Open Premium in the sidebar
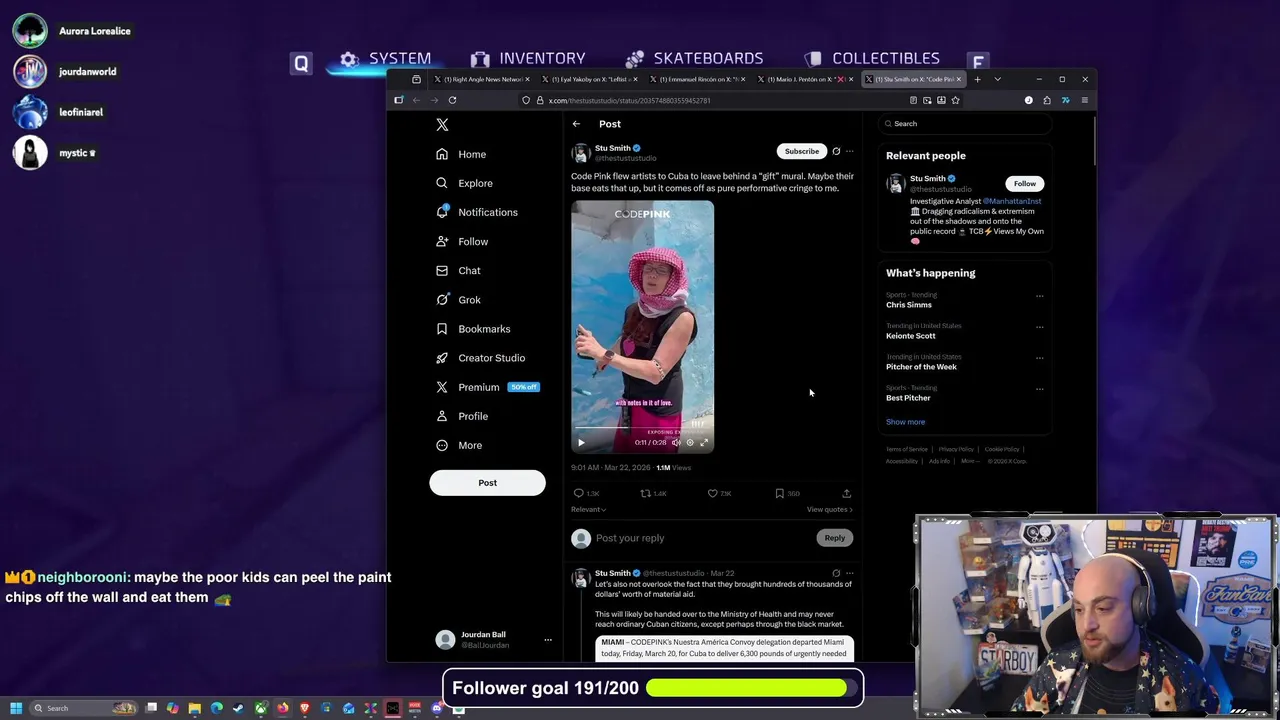1280x720 pixels. [x=487, y=387]
